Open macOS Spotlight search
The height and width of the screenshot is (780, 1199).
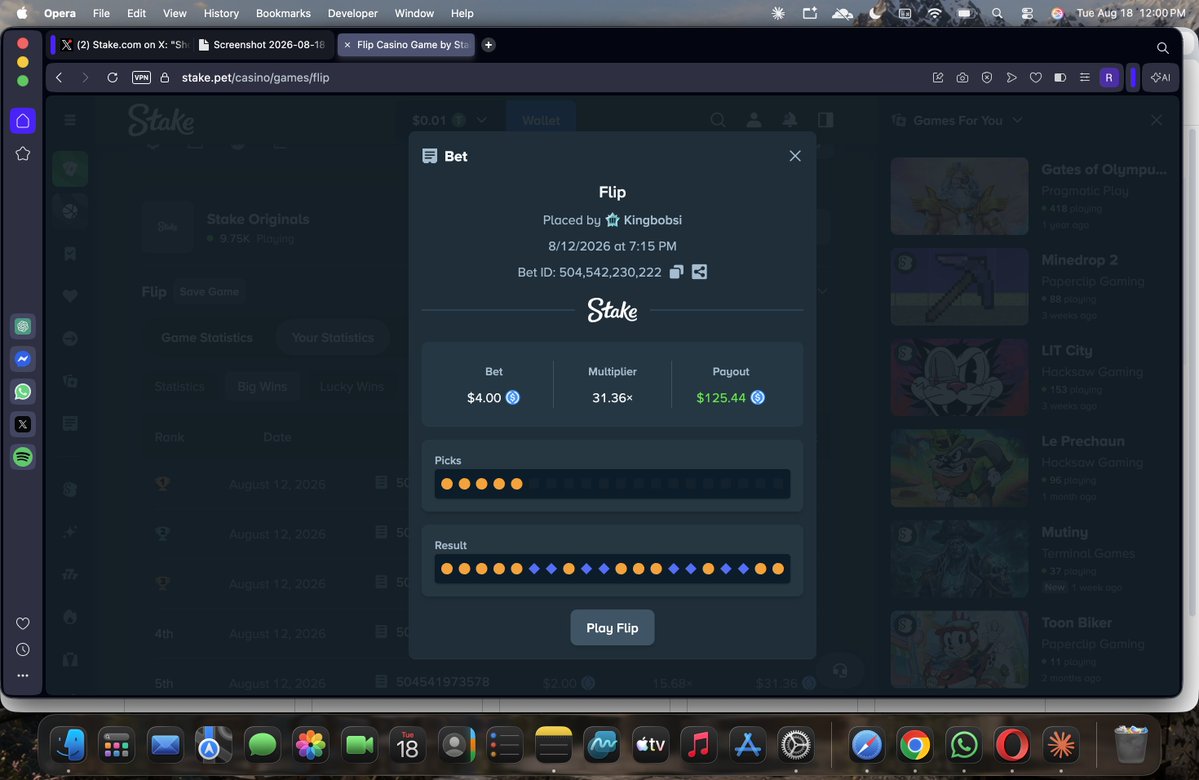[996, 13]
